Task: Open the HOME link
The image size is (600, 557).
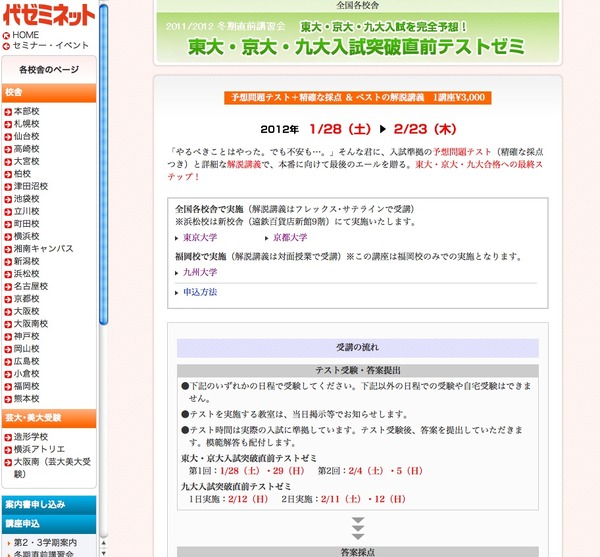Action: (26, 35)
